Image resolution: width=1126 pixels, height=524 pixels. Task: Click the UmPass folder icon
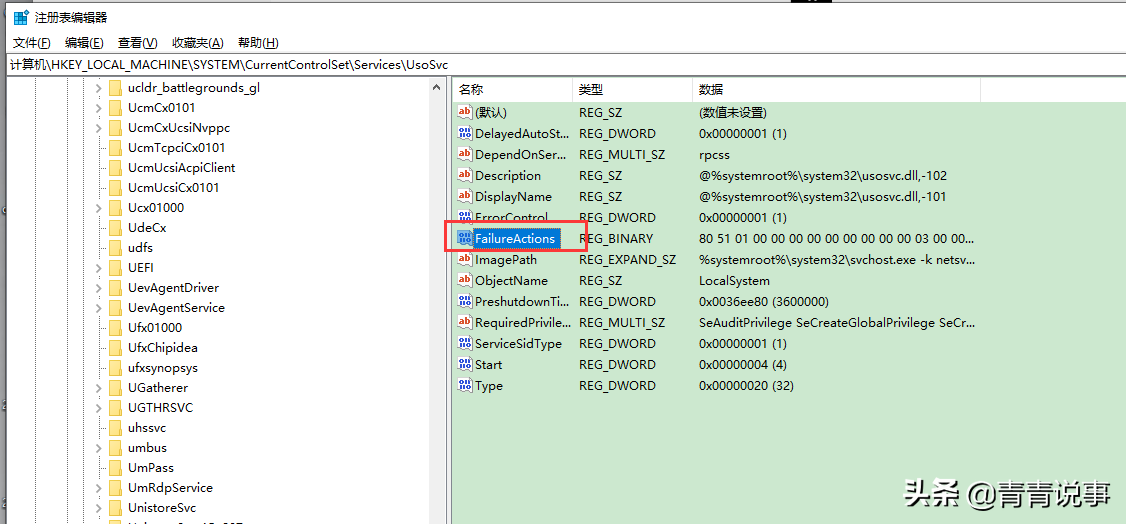click(x=115, y=468)
